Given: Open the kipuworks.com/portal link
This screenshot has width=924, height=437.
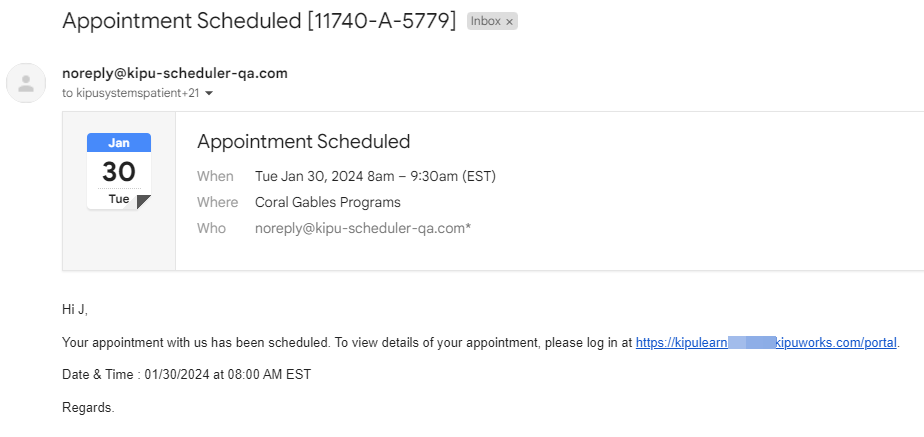Looking at the screenshot, I should (767, 342).
